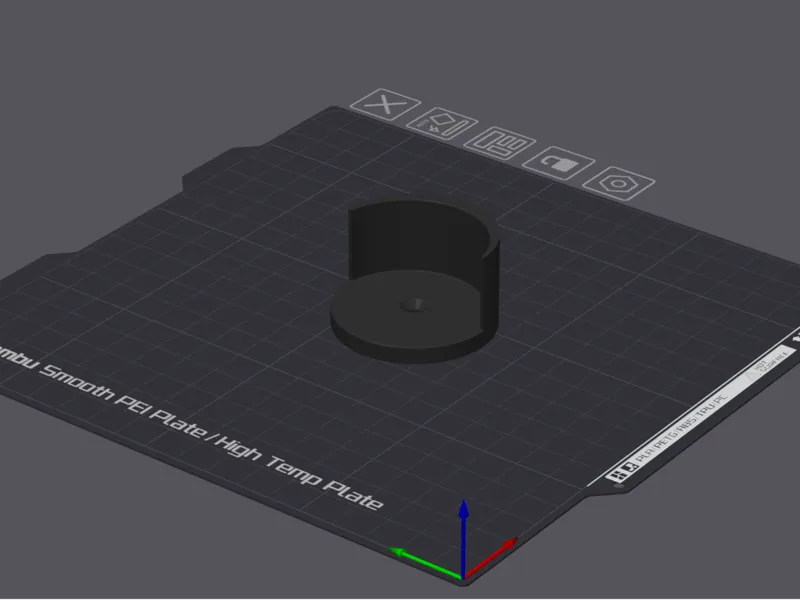Select the cylindrical model on the plate
This screenshot has height=600, width=800.
coord(415,282)
